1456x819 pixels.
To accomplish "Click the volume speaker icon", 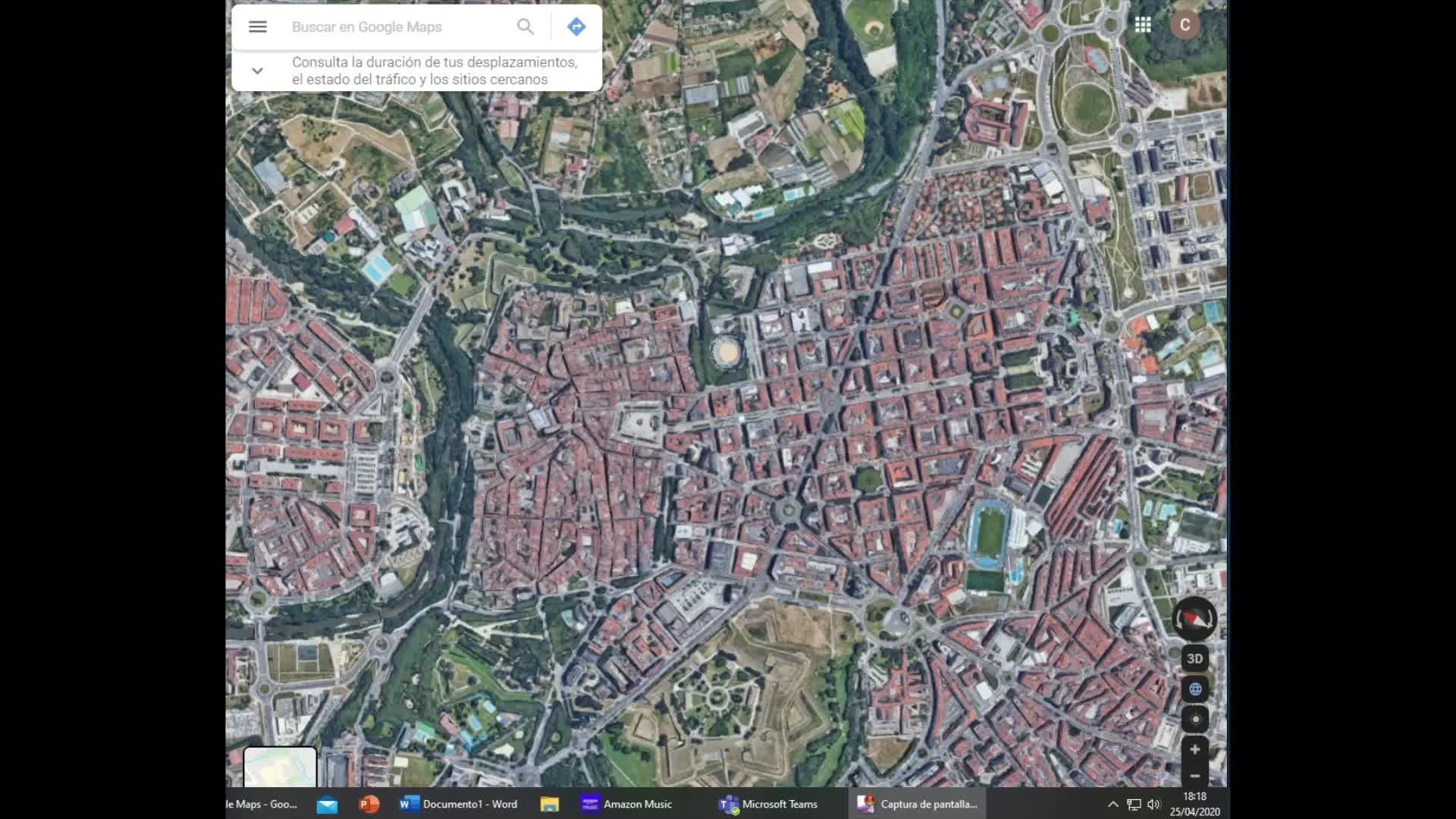I will coord(1153,804).
